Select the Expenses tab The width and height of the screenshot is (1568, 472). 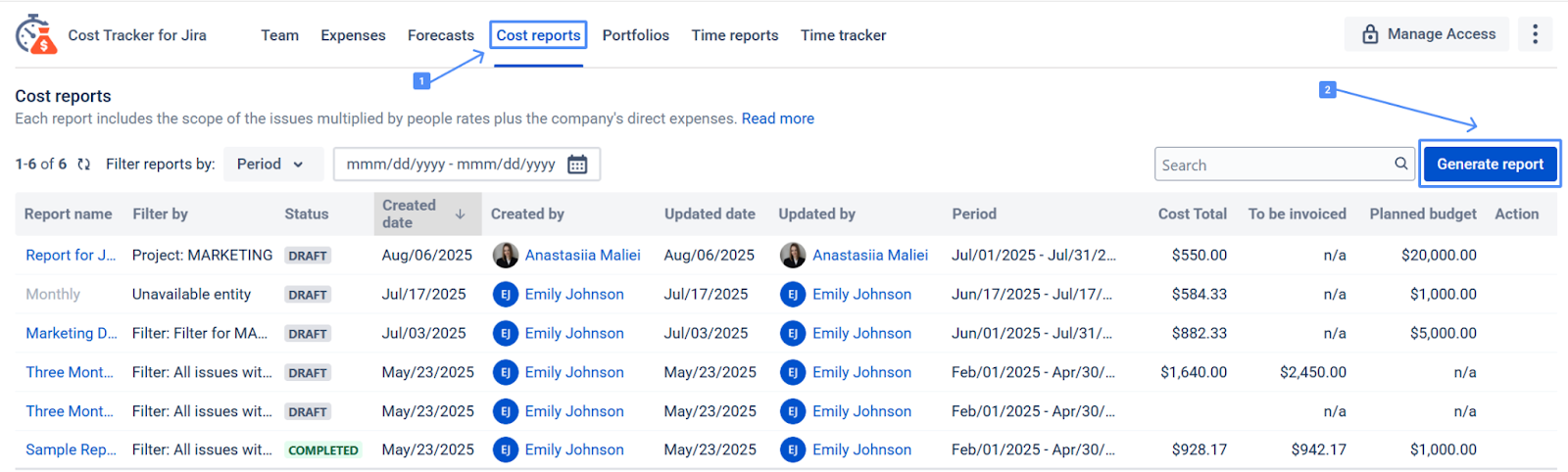[353, 35]
